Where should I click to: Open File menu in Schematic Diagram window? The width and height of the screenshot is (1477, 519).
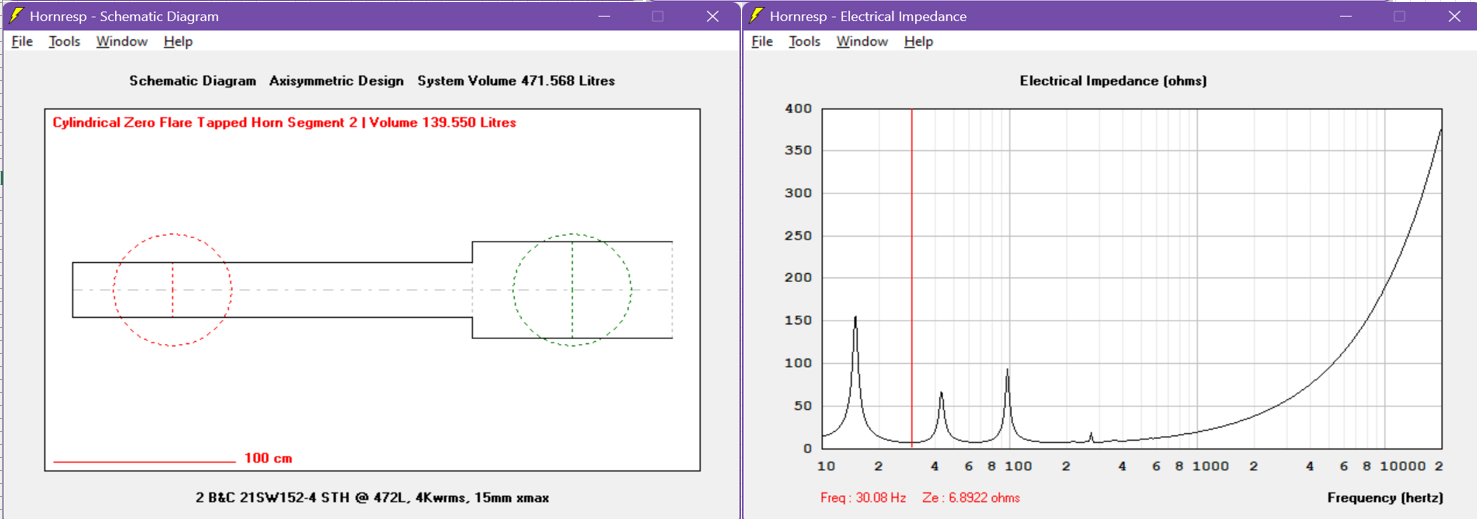22,41
